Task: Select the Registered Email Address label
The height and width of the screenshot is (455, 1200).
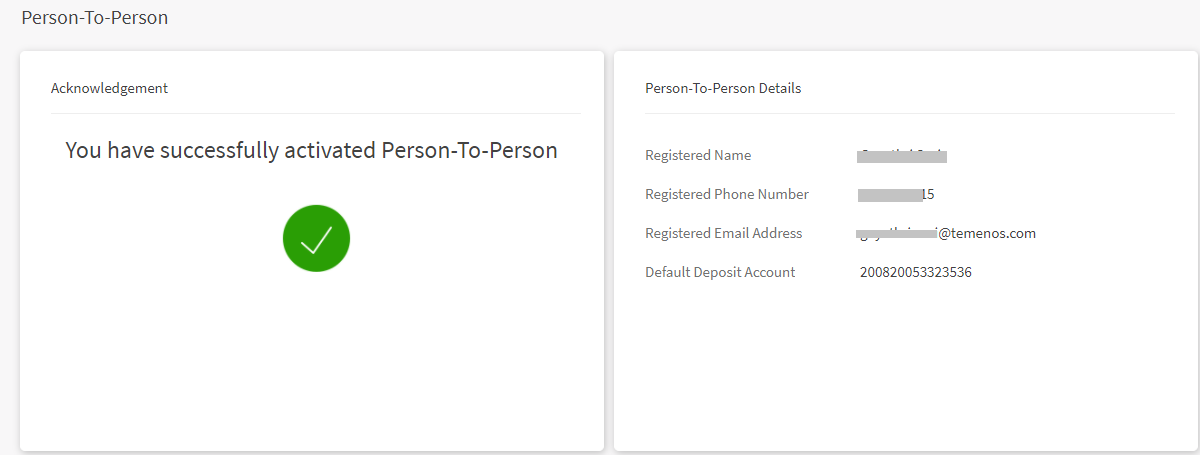Action: (x=724, y=233)
